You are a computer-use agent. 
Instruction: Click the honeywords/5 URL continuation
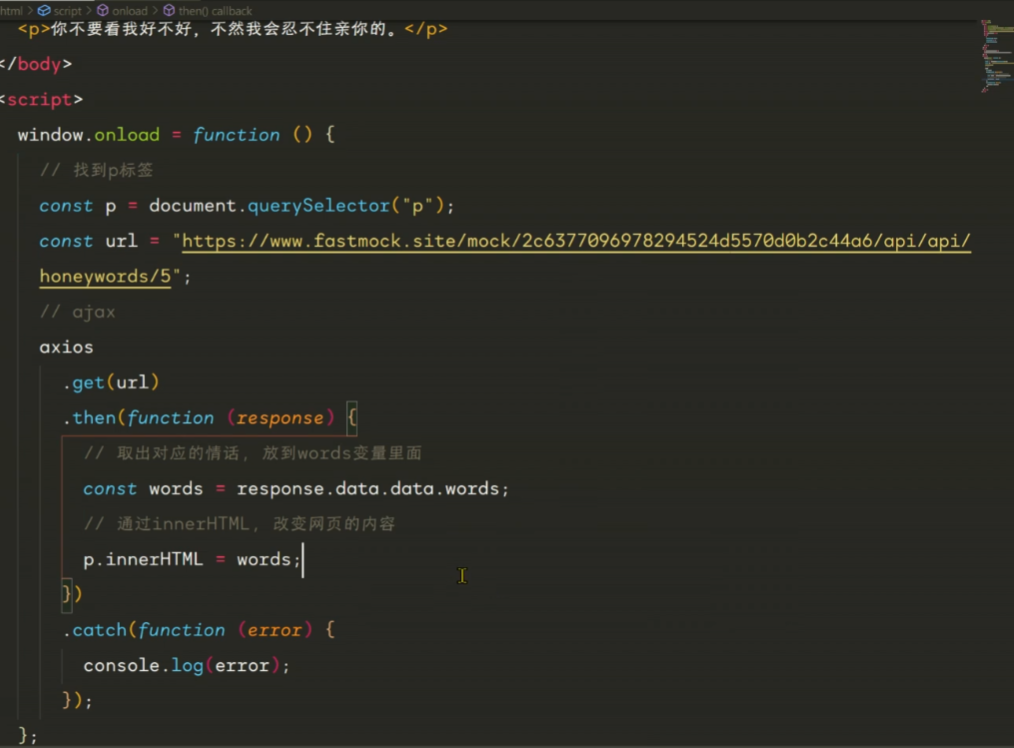[106, 277]
